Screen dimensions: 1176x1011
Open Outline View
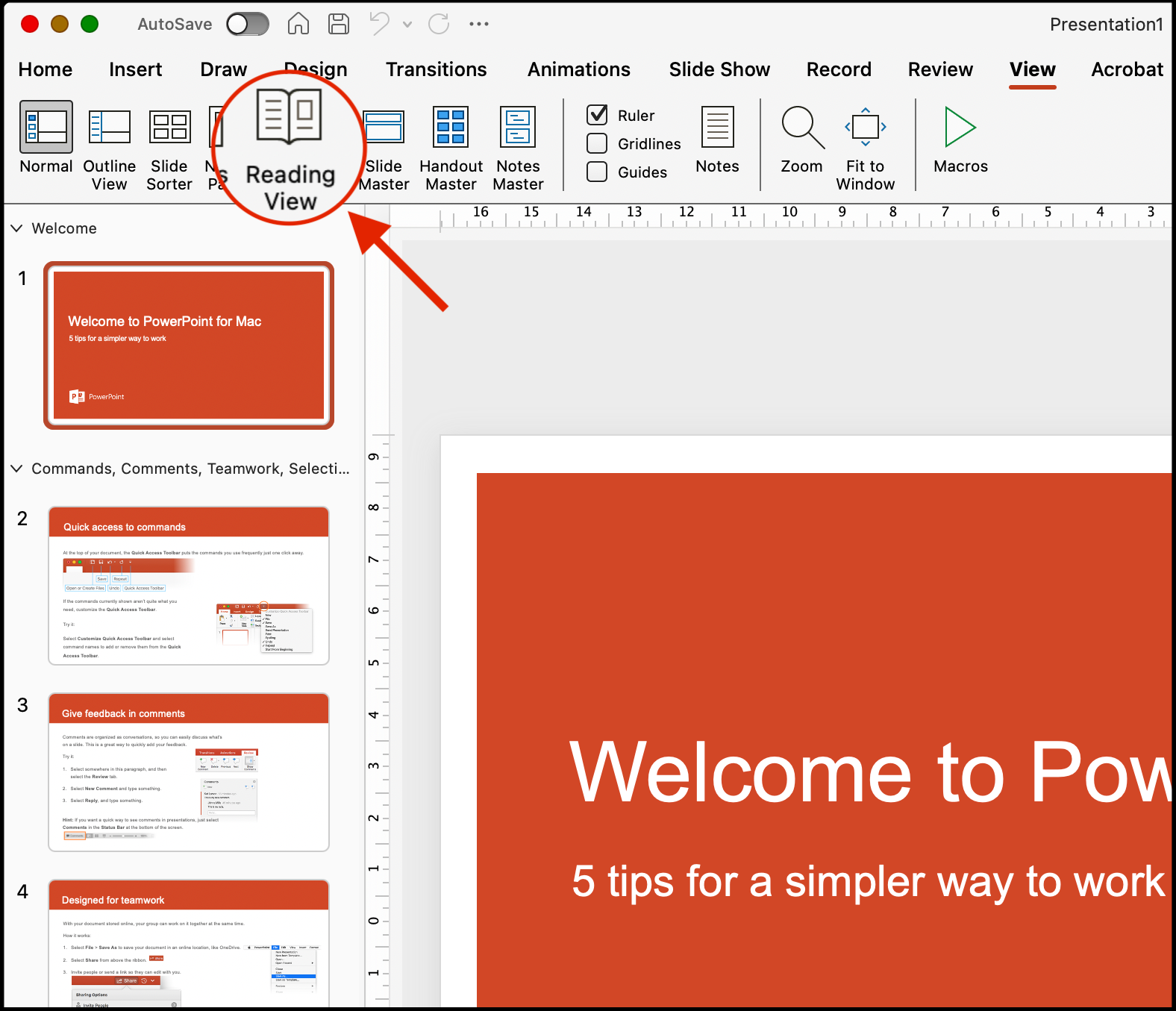click(x=109, y=148)
